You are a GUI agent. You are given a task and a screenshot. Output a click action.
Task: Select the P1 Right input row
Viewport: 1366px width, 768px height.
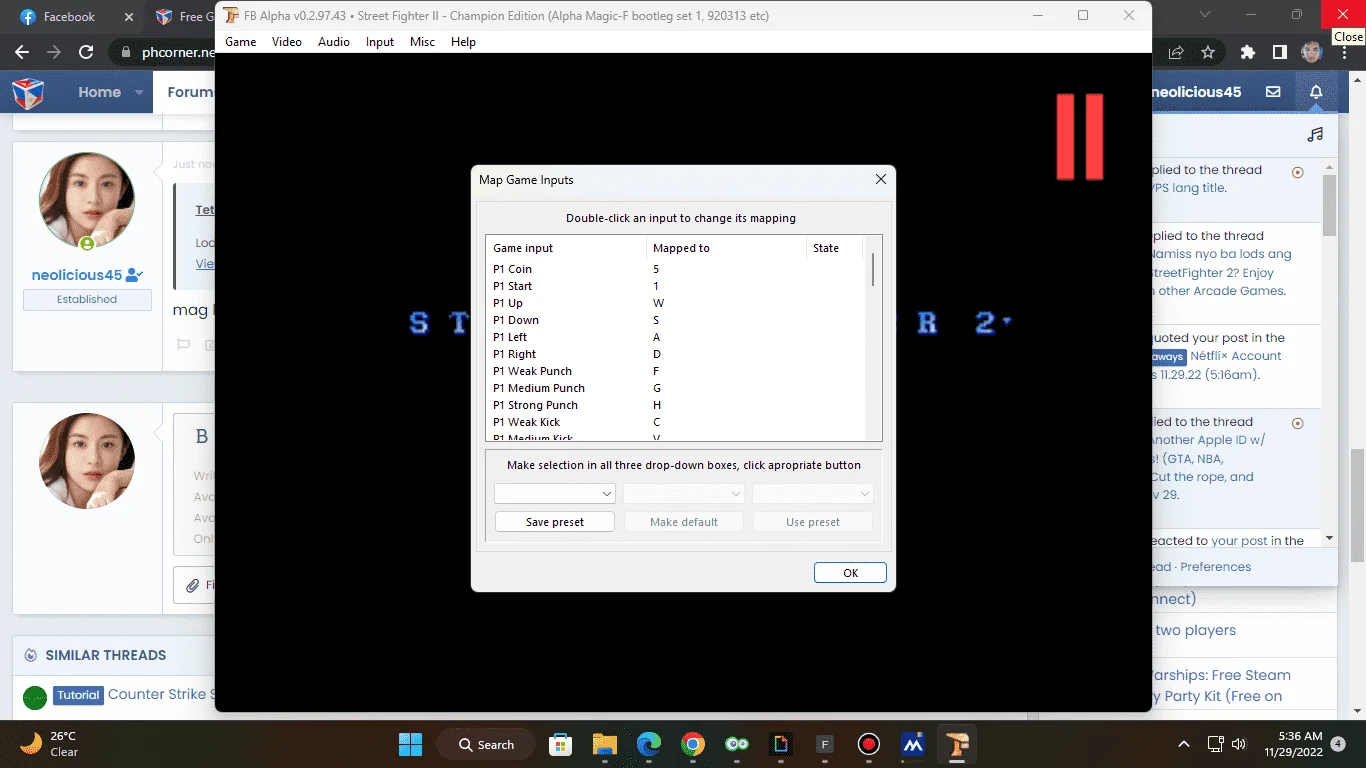pos(674,354)
